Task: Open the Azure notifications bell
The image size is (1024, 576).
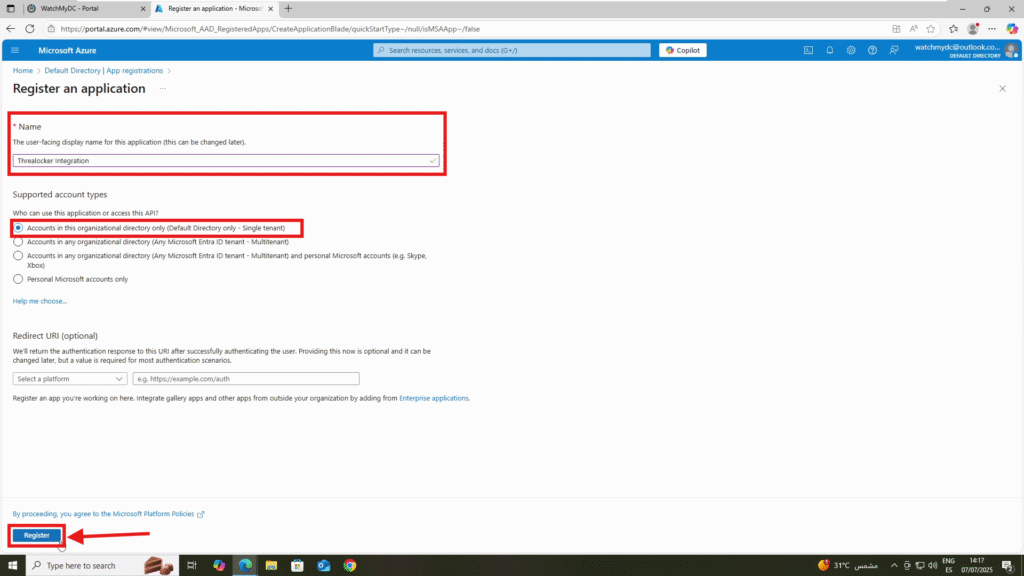Action: click(830, 50)
